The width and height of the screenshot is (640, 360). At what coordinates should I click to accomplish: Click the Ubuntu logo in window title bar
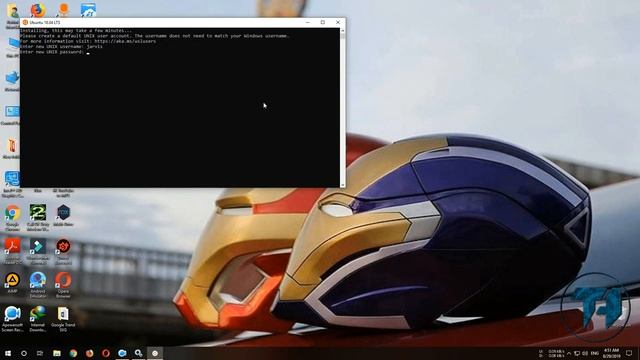click(x=25, y=22)
